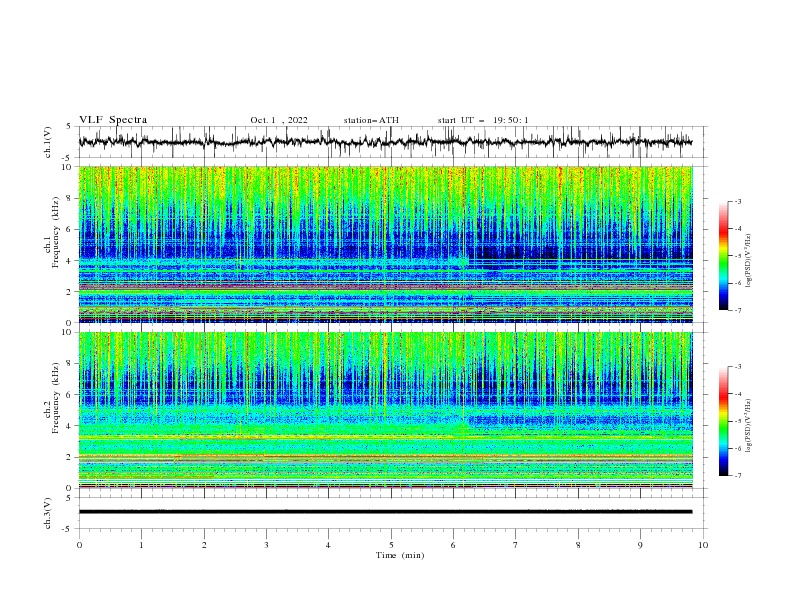792x612 pixels.
Task: Click the time axis tick label "8"
Action: click(578, 545)
